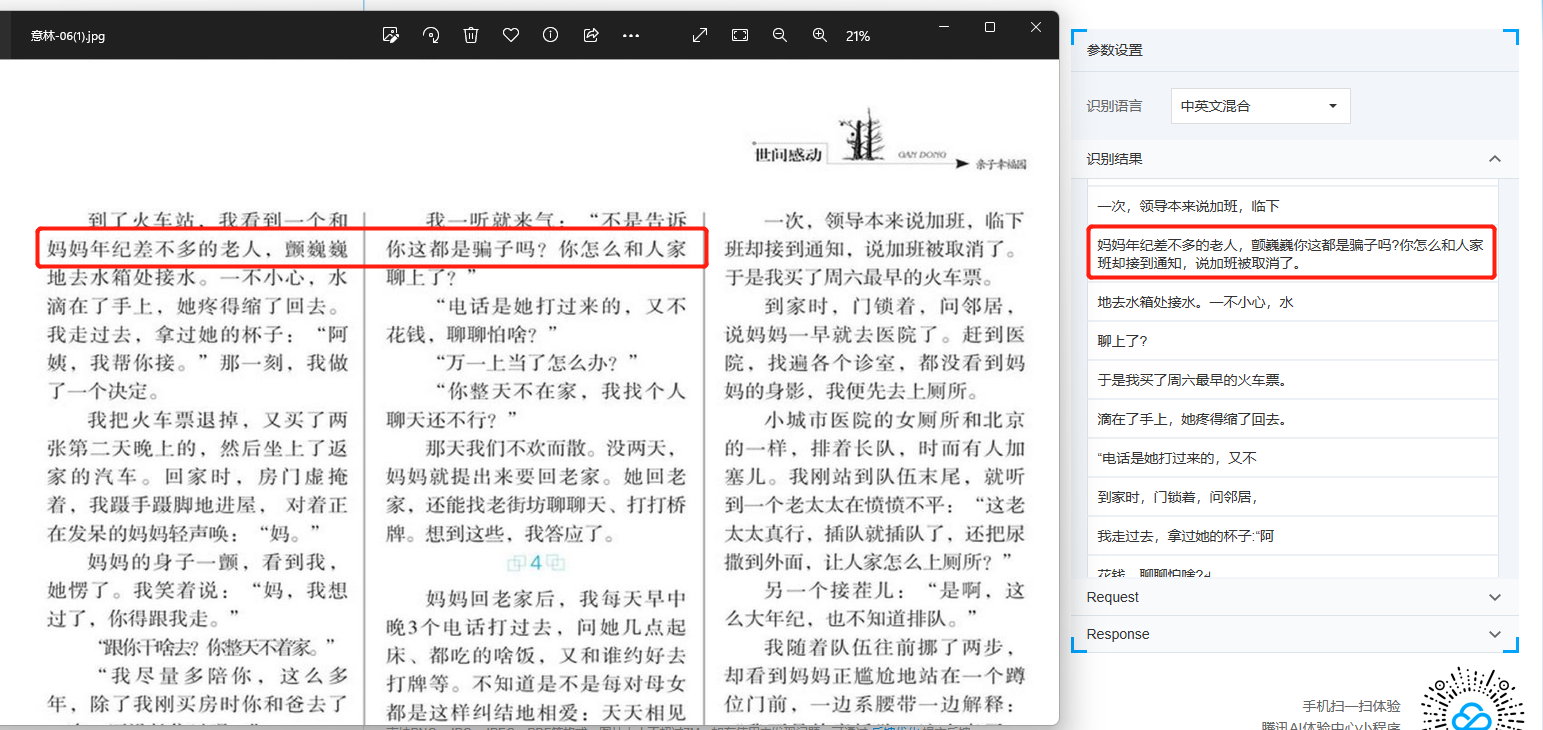Screen dimensions: 1543x730
Task: Fit image to window
Action: point(740,35)
